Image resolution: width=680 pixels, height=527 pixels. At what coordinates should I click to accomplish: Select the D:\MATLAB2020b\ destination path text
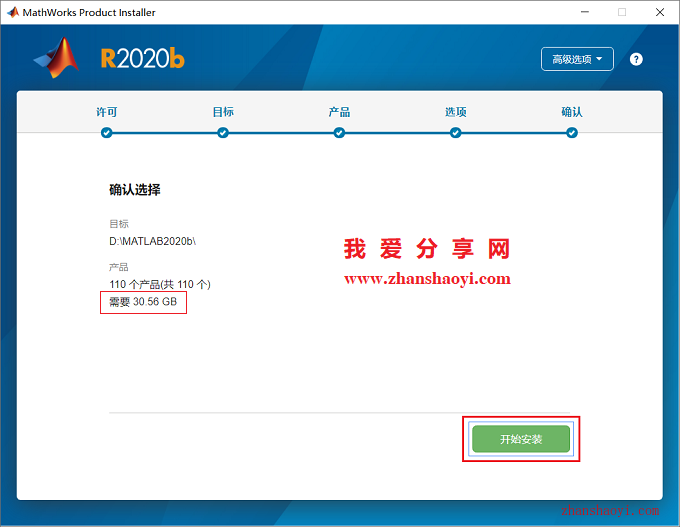pos(152,241)
